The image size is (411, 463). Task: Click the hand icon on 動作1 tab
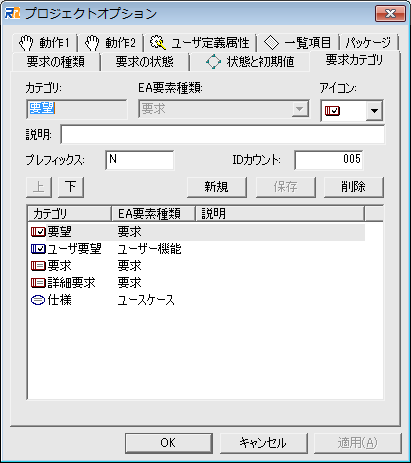[26, 43]
